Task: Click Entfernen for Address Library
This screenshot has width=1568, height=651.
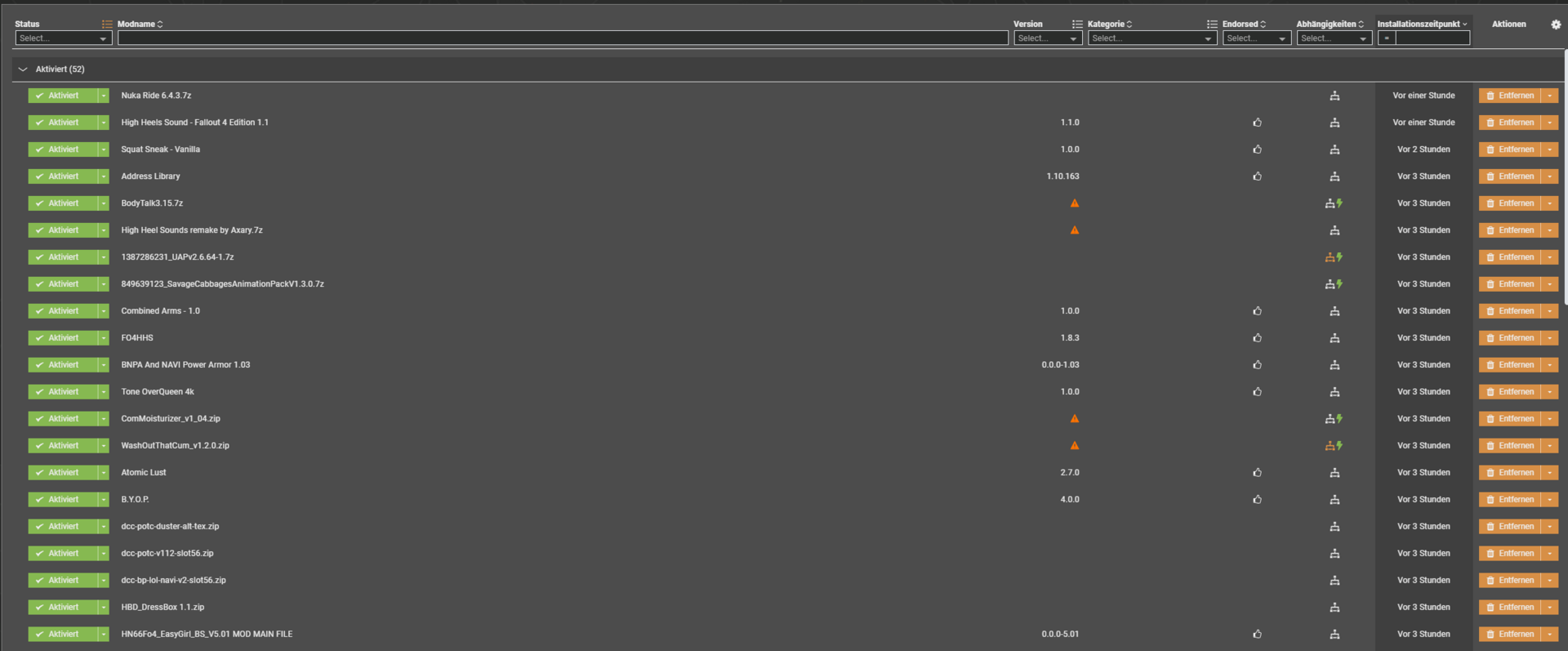Action: coord(1510,176)
